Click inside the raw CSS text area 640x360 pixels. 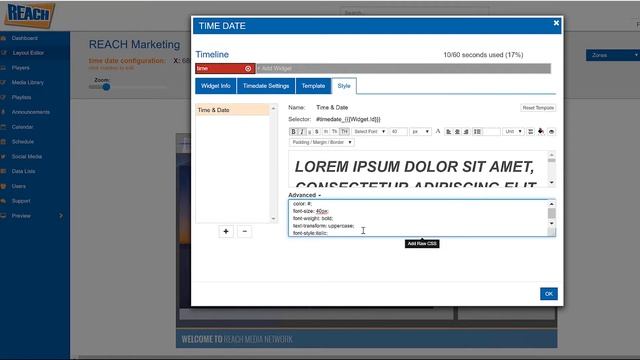418,218
